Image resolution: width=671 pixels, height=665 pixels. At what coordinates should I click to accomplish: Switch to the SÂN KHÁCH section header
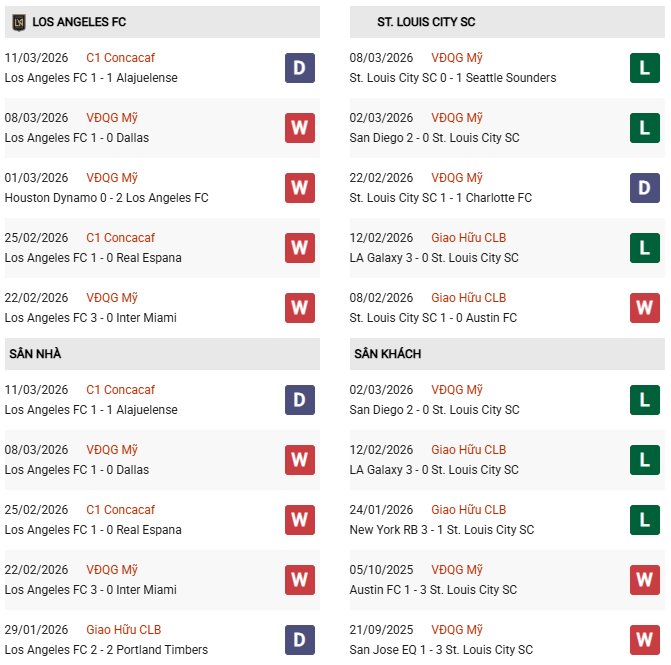pos(387,354)
